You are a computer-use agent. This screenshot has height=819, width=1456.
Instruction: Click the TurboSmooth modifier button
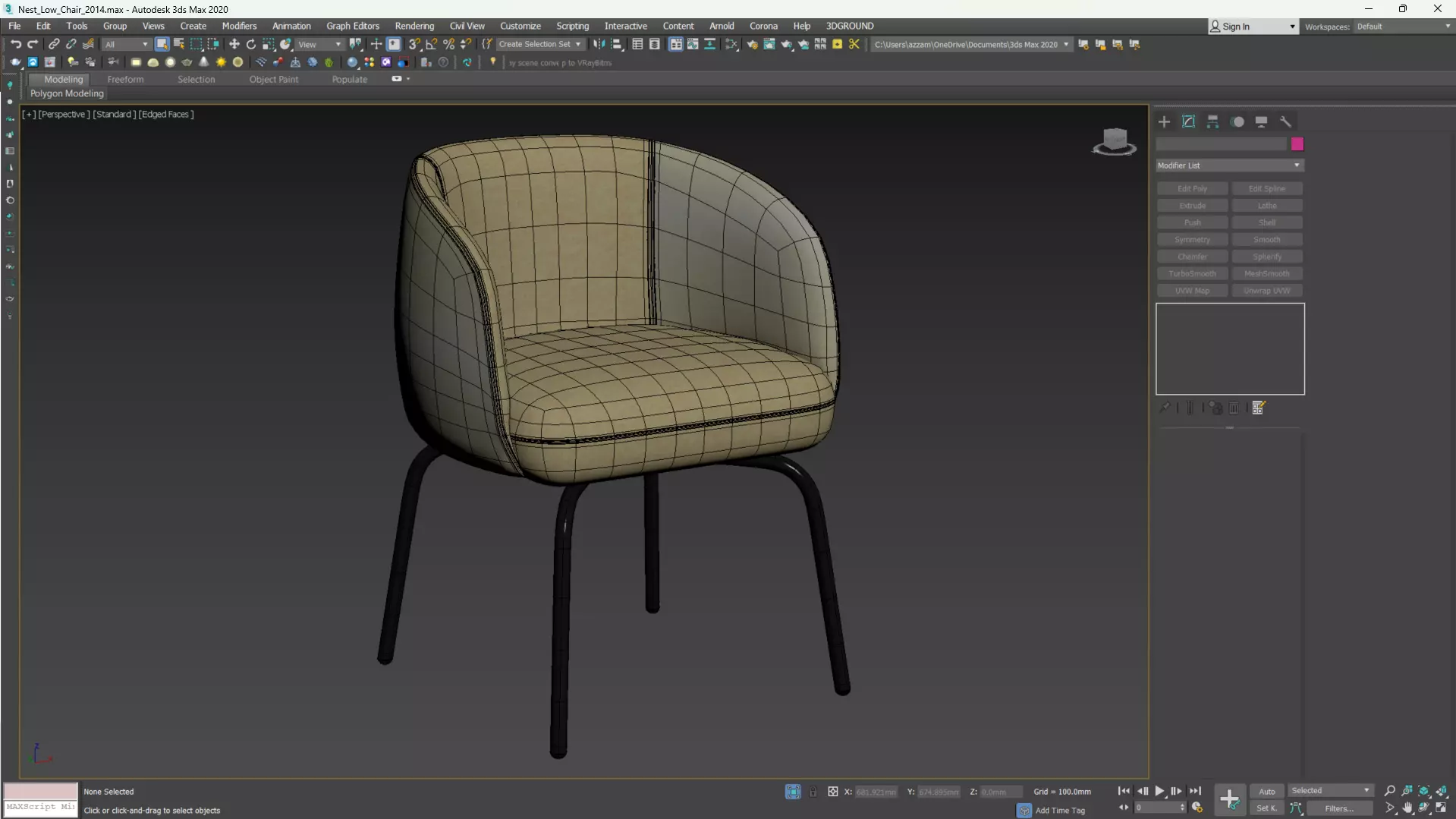1192,273
